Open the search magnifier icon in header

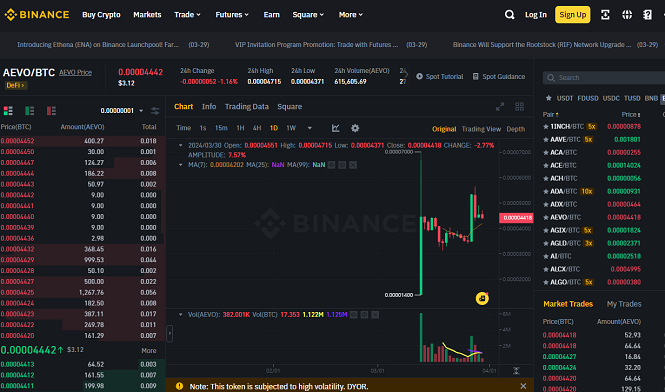pyautogui.click(x=509, y=15)
